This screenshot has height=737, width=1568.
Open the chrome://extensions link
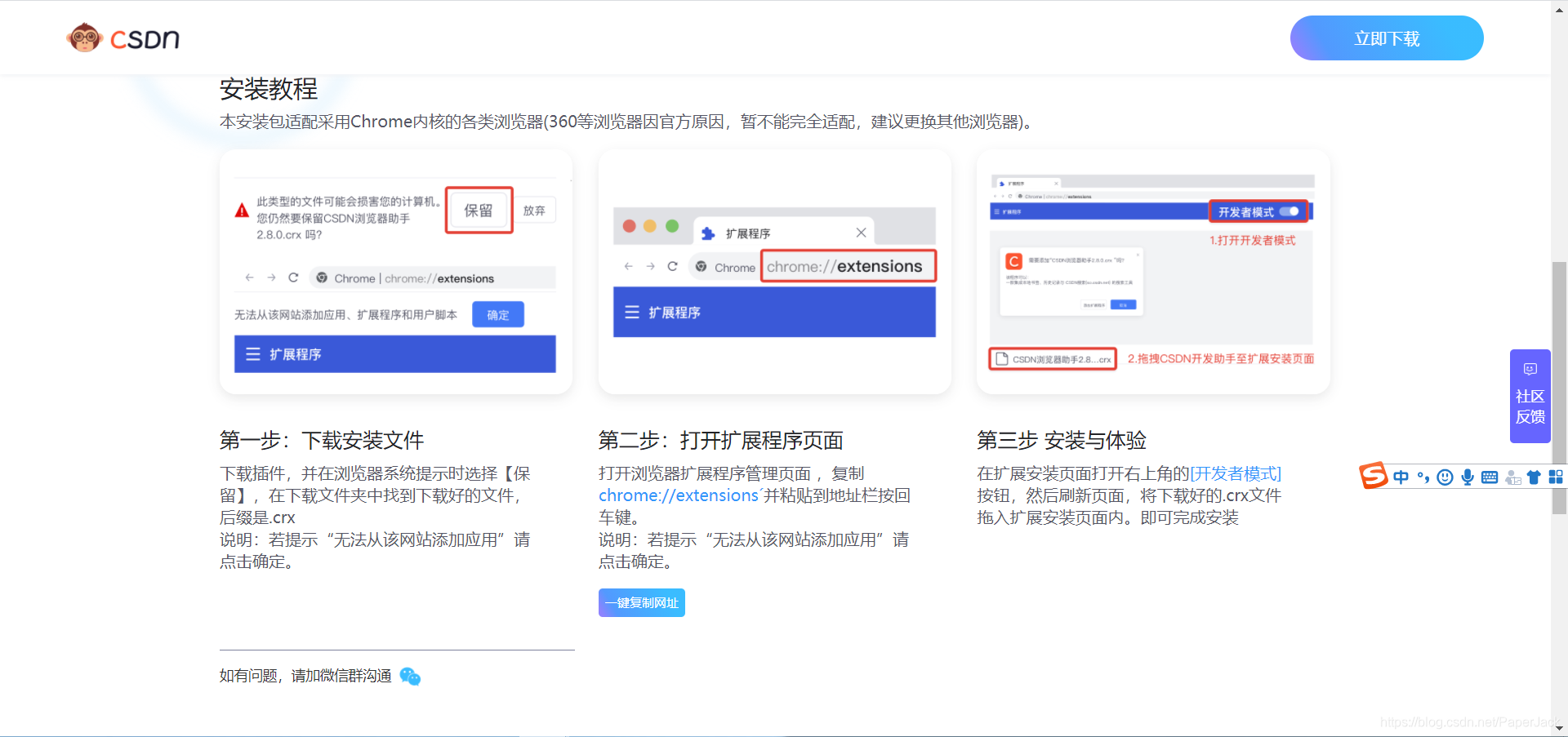678,495
